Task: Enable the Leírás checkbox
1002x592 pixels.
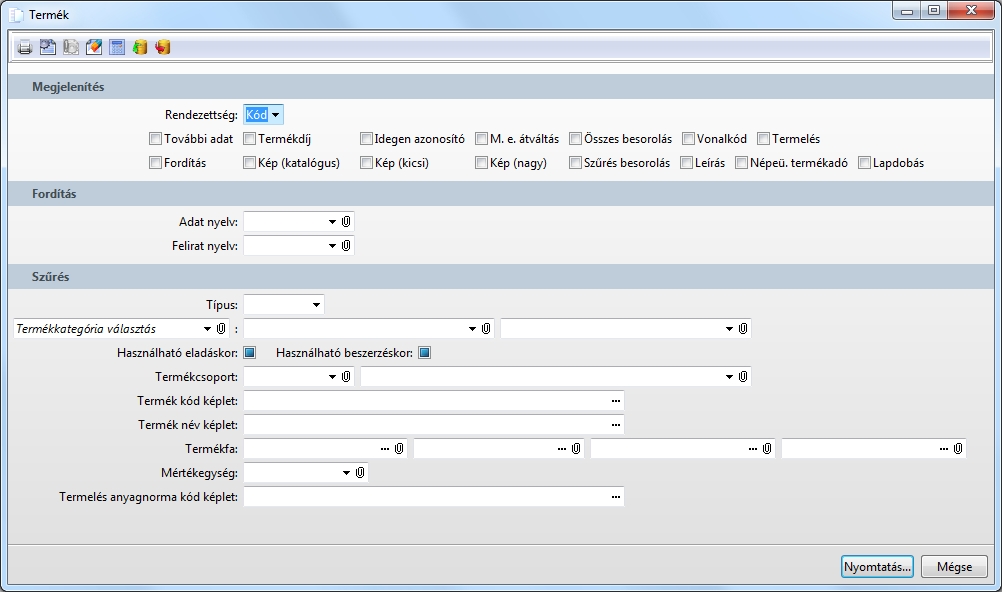Action: coord(686,163)
